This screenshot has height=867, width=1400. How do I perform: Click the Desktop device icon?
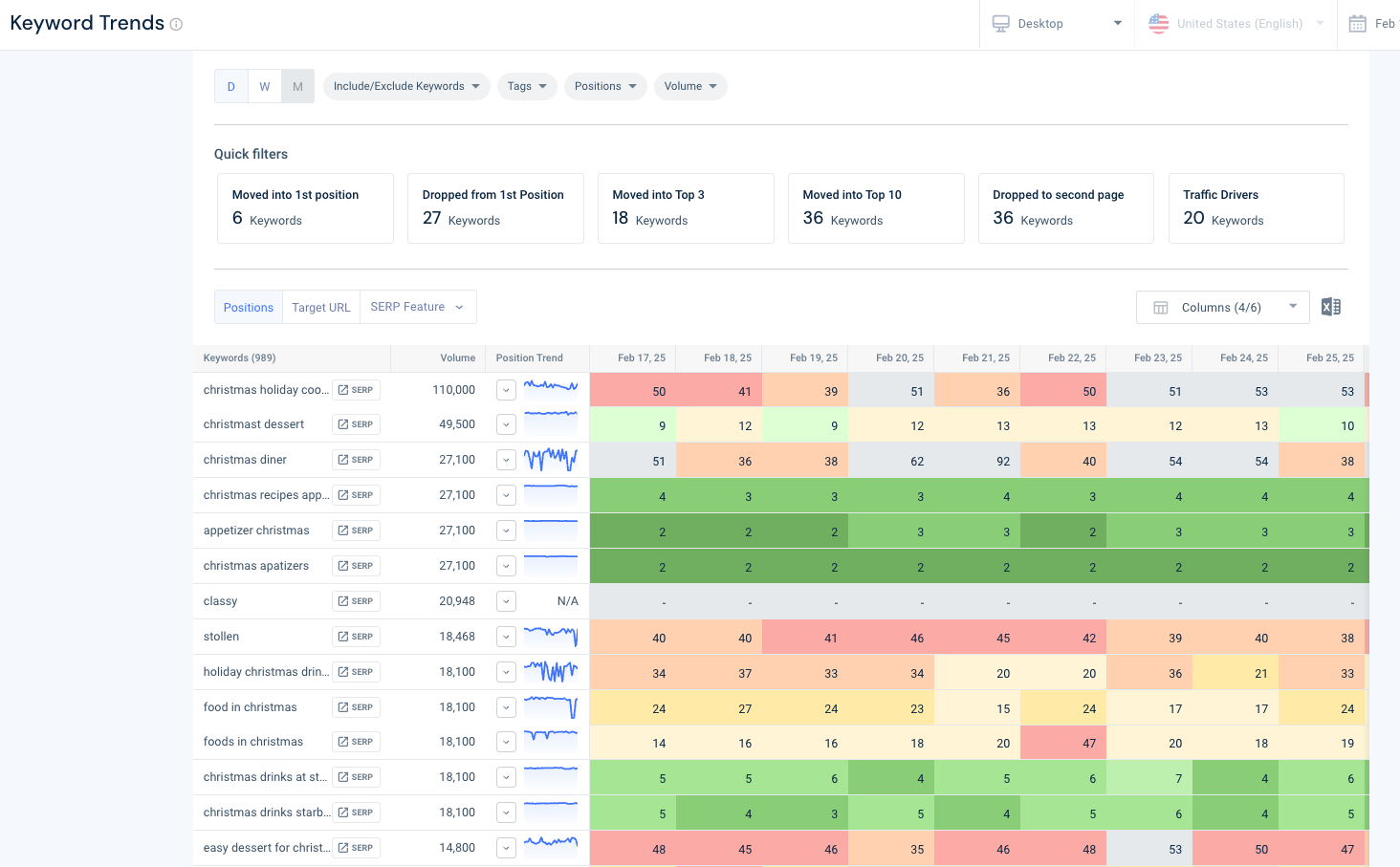pyautogui.click(x=1001, y=23)
